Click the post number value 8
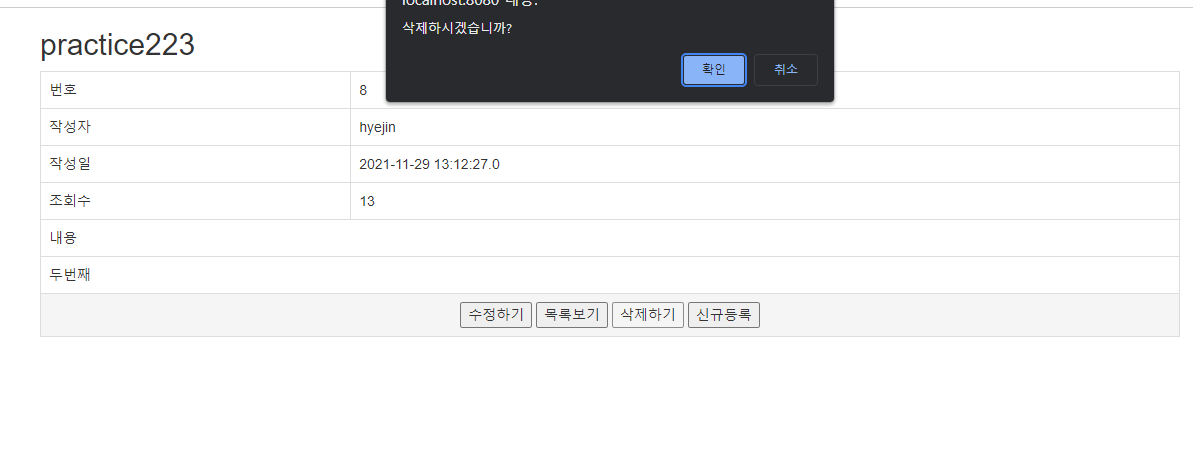The image size is (1193, 462). coord(363,91)
